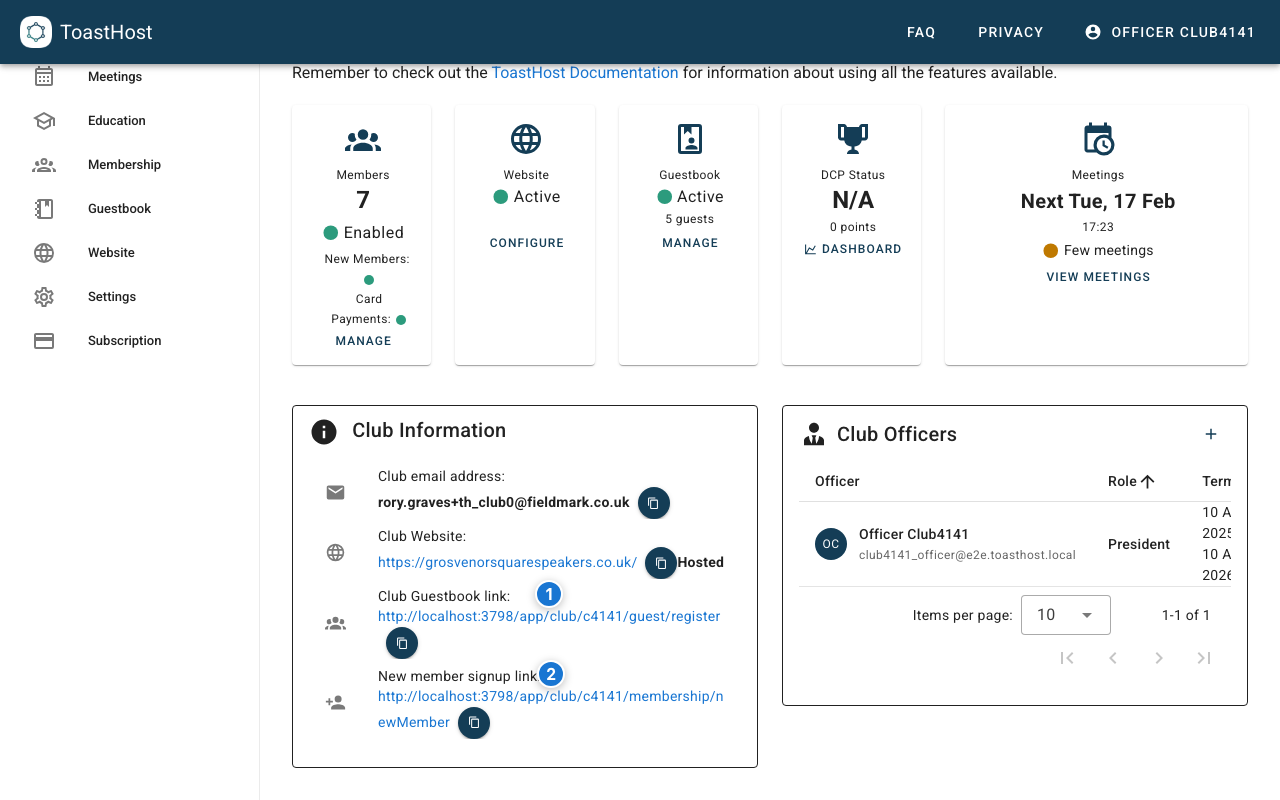Open Guestbook from the sidebar
1280x800 pixels.
(117, 208)
